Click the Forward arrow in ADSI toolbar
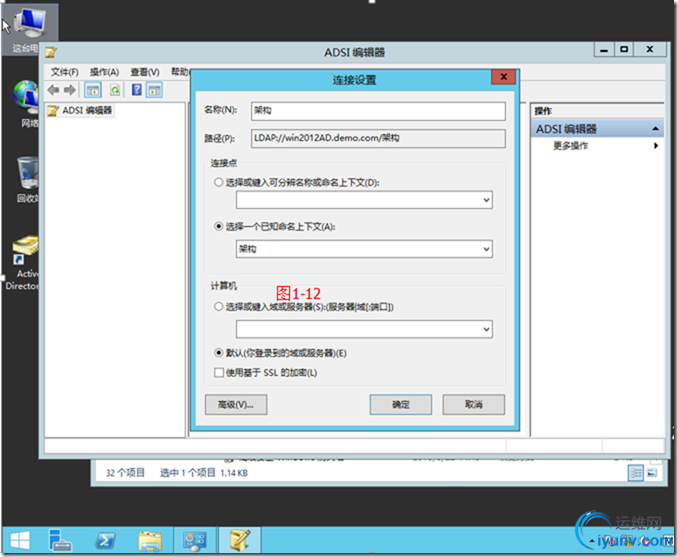The image size is (678, 557). [x=69, y=90]
